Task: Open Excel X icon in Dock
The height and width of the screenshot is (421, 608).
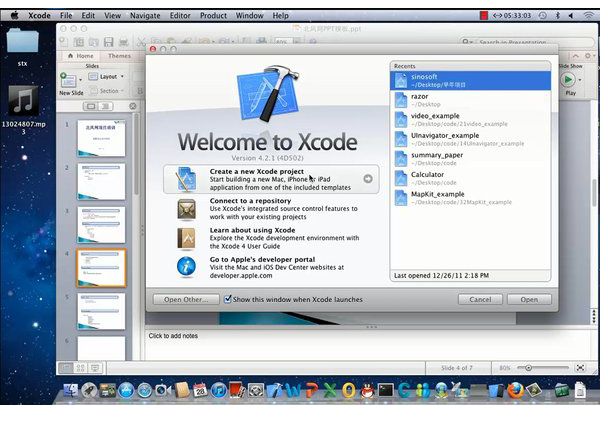Action: pyautogui.click(x=330, y=390)
